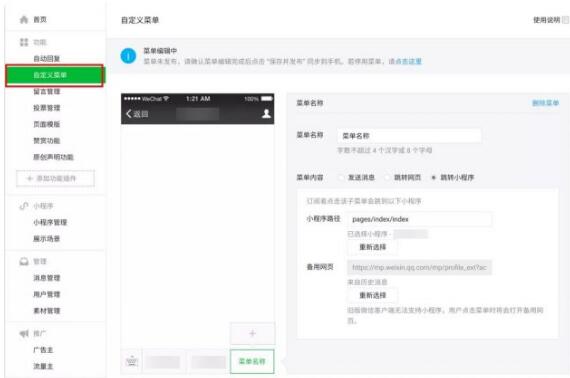The width and height of the screenshot is (570, 378).
Task: Click the 备用网页 URL field
Action: 420,268
